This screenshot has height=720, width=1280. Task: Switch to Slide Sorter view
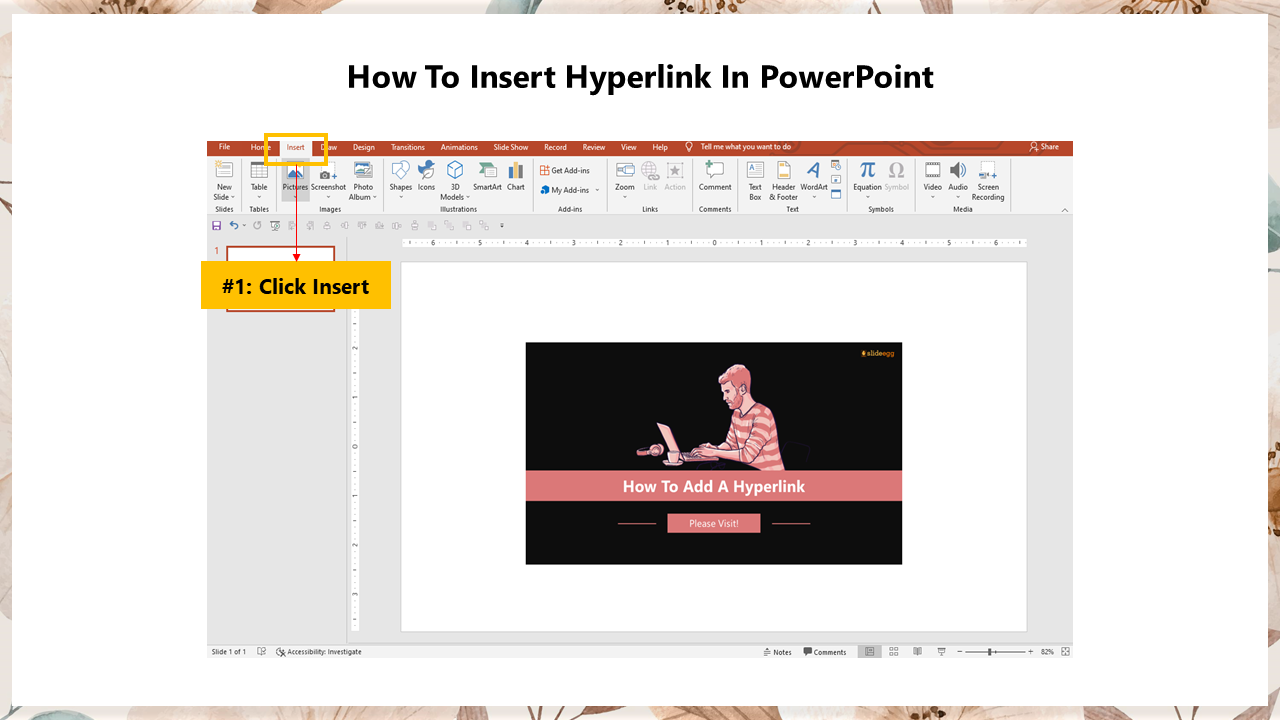[x=893, y=652]
